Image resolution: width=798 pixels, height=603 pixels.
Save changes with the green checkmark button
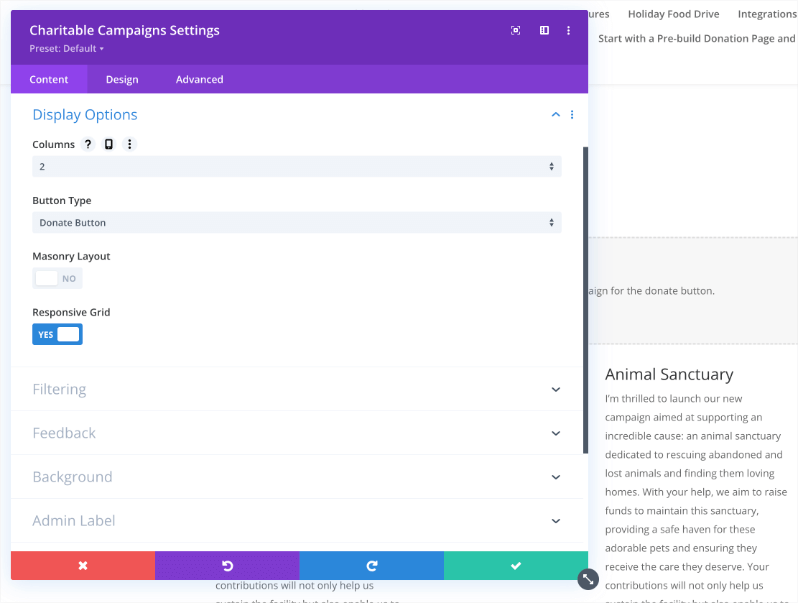(516, 565)
